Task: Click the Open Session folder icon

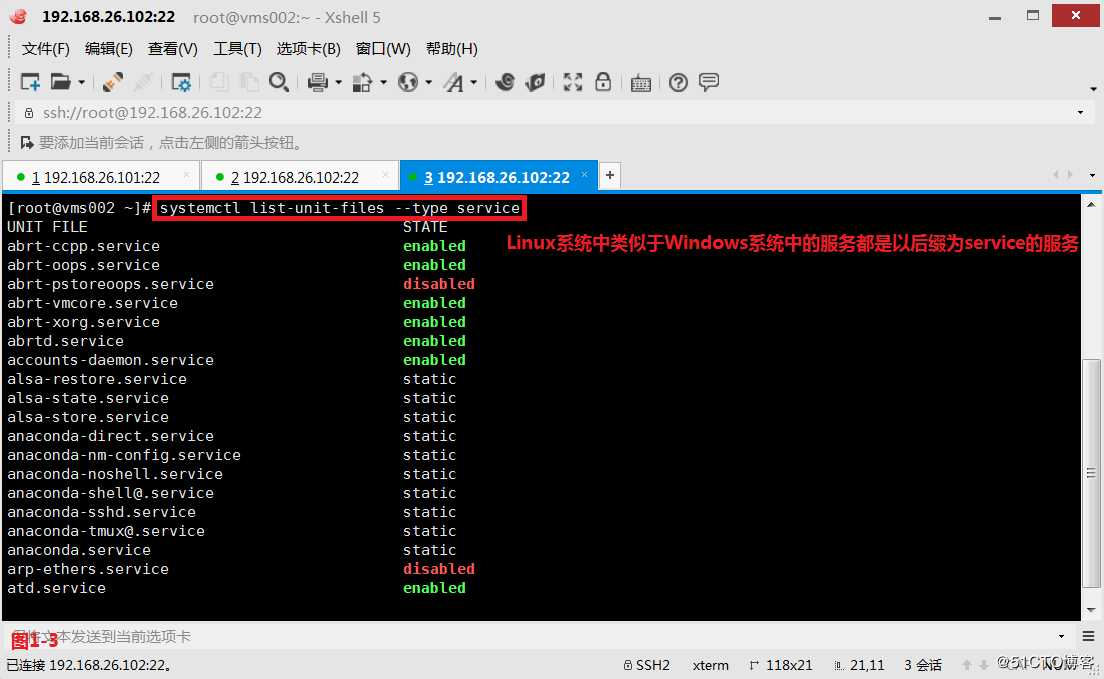Action: (61, 82)
